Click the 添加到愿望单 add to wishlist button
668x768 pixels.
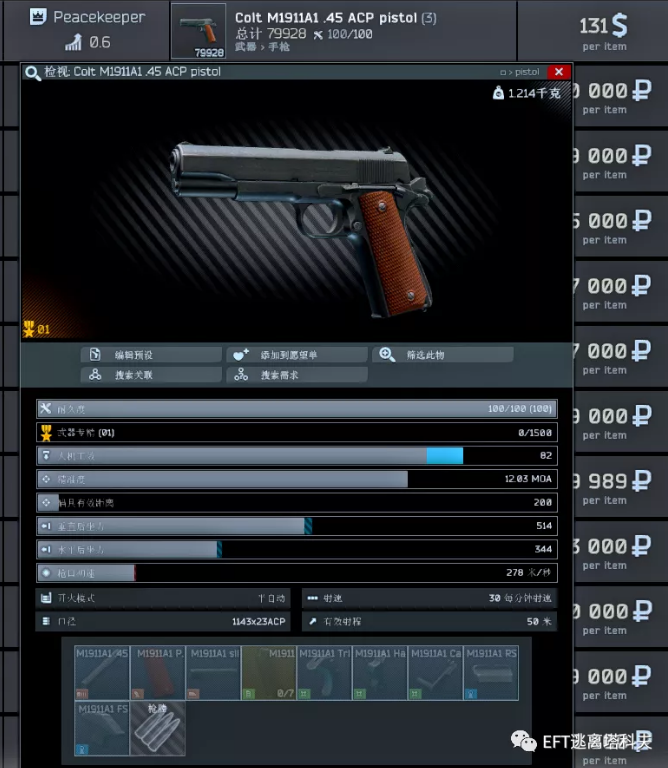point(297,355)
